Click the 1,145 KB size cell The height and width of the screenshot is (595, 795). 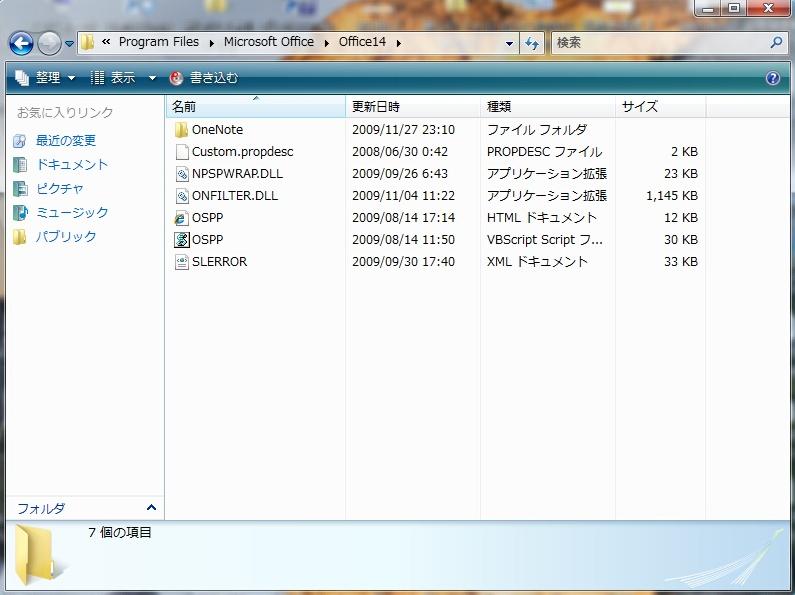[x=672, y=196]
